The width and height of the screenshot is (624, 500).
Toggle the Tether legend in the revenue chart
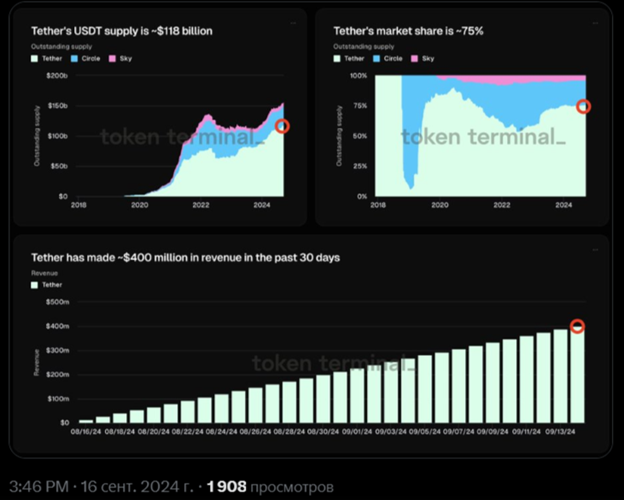47,285
